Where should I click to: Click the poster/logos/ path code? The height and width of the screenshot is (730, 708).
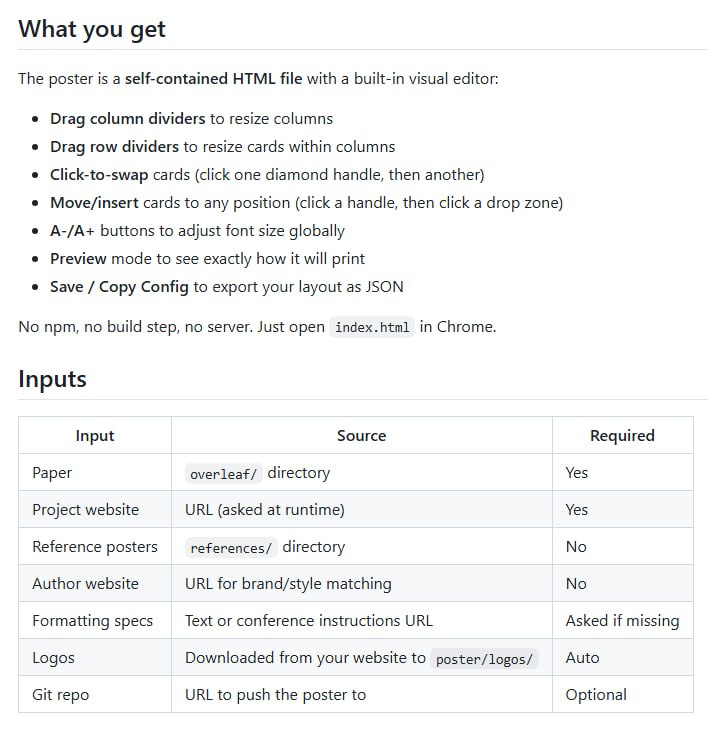coord(485,658)
